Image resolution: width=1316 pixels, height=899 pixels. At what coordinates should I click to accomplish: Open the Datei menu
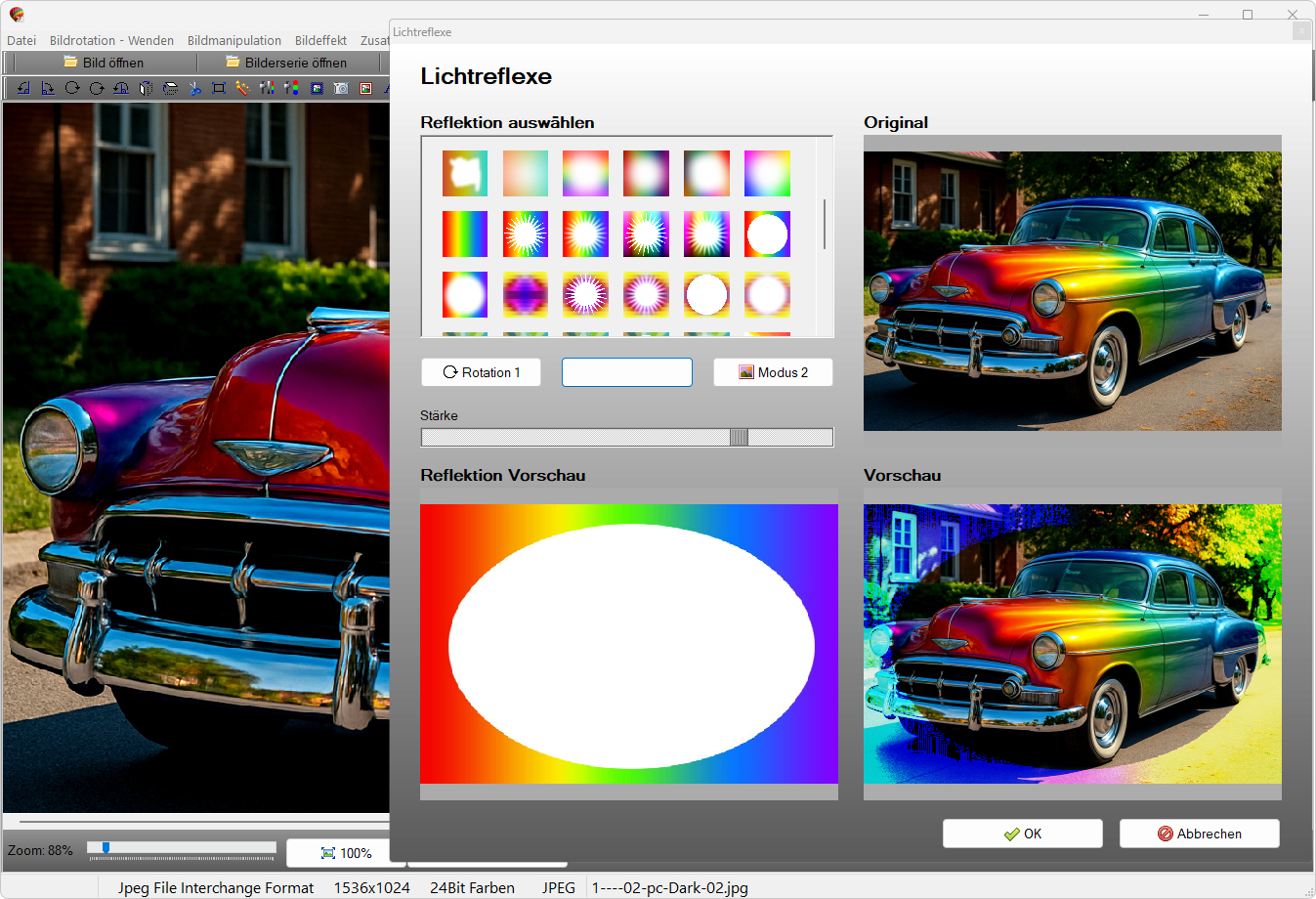pyautogui.click(x=21, y=40)
